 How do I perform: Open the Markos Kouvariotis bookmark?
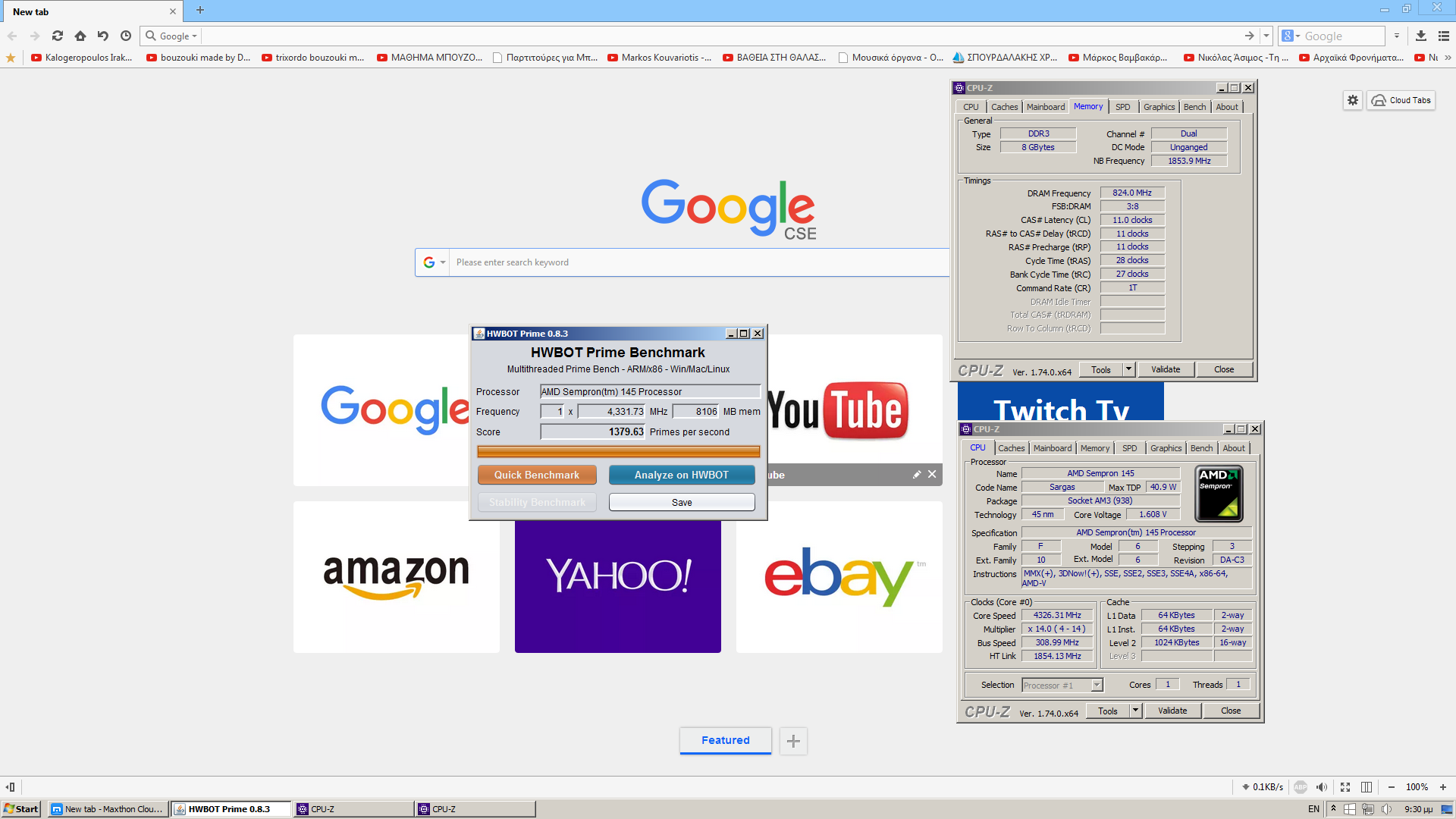660,58
